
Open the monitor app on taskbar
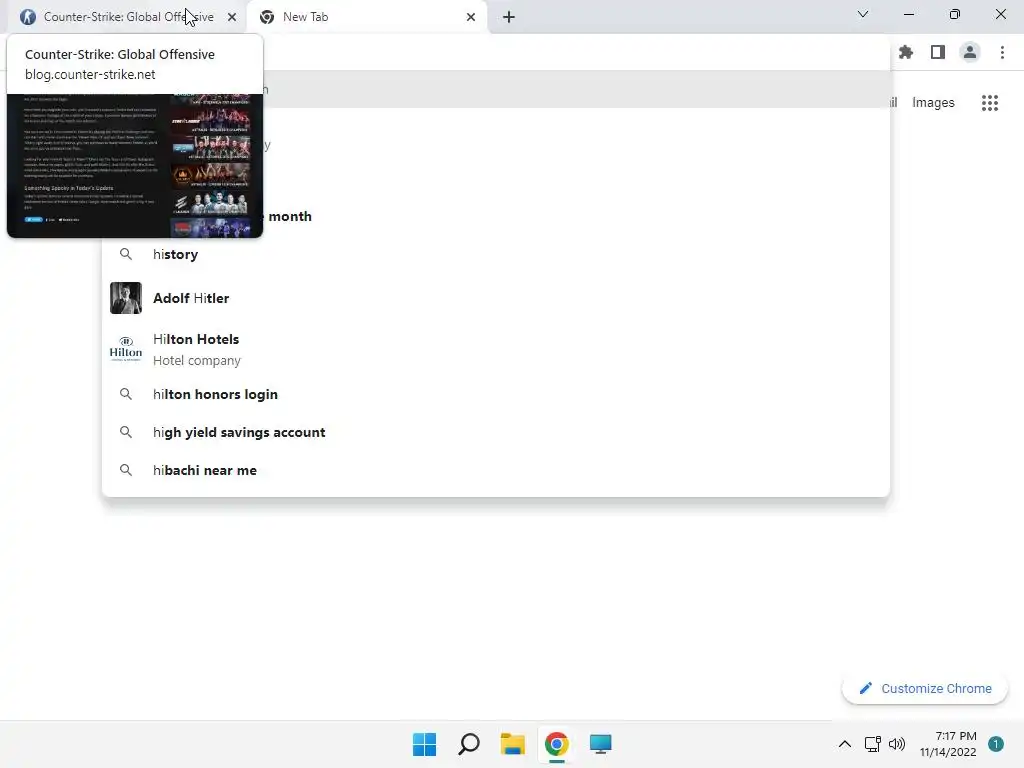click(x=600, y=744)
